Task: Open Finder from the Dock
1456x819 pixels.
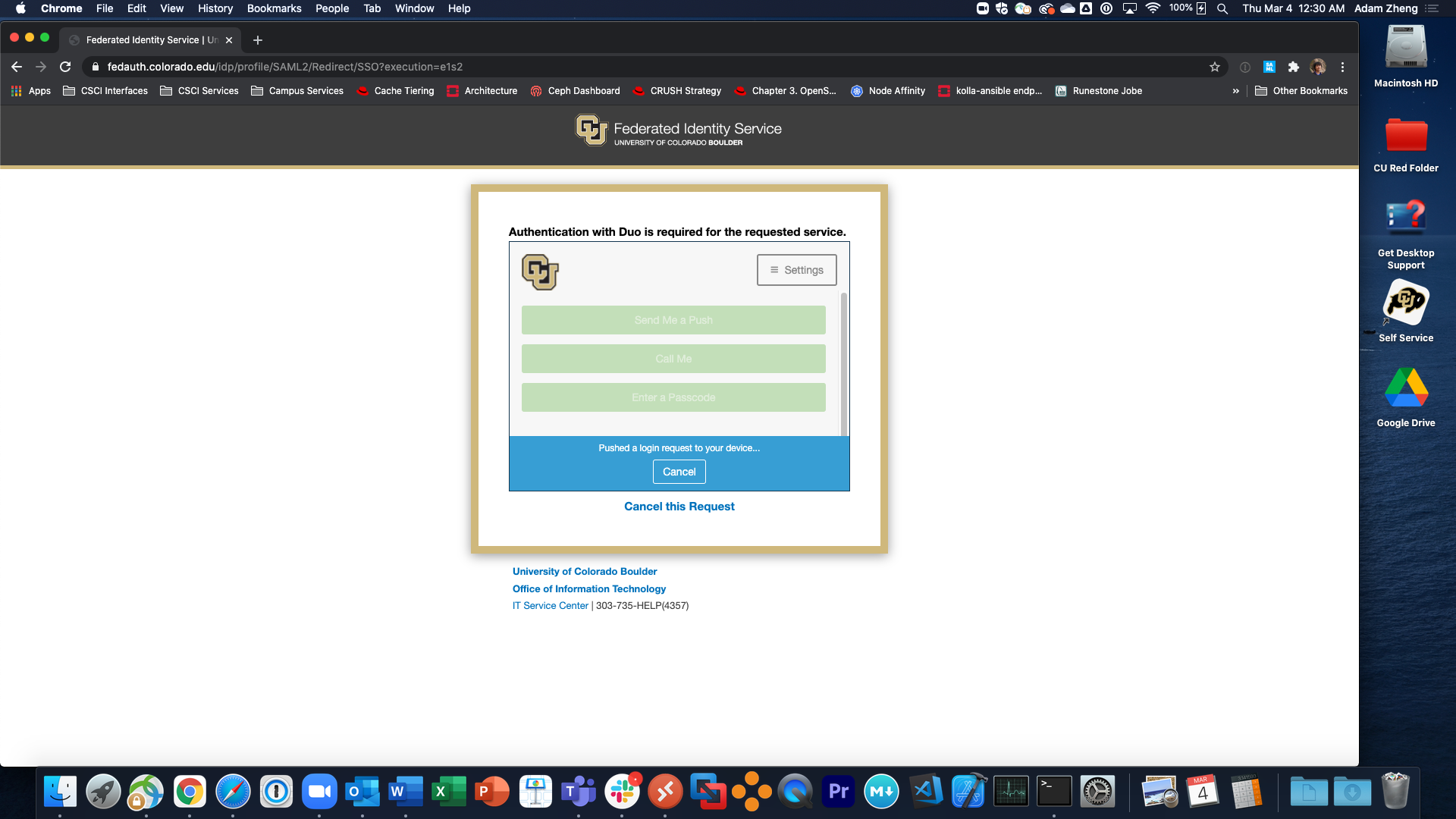Action: [x=60, y=792]
